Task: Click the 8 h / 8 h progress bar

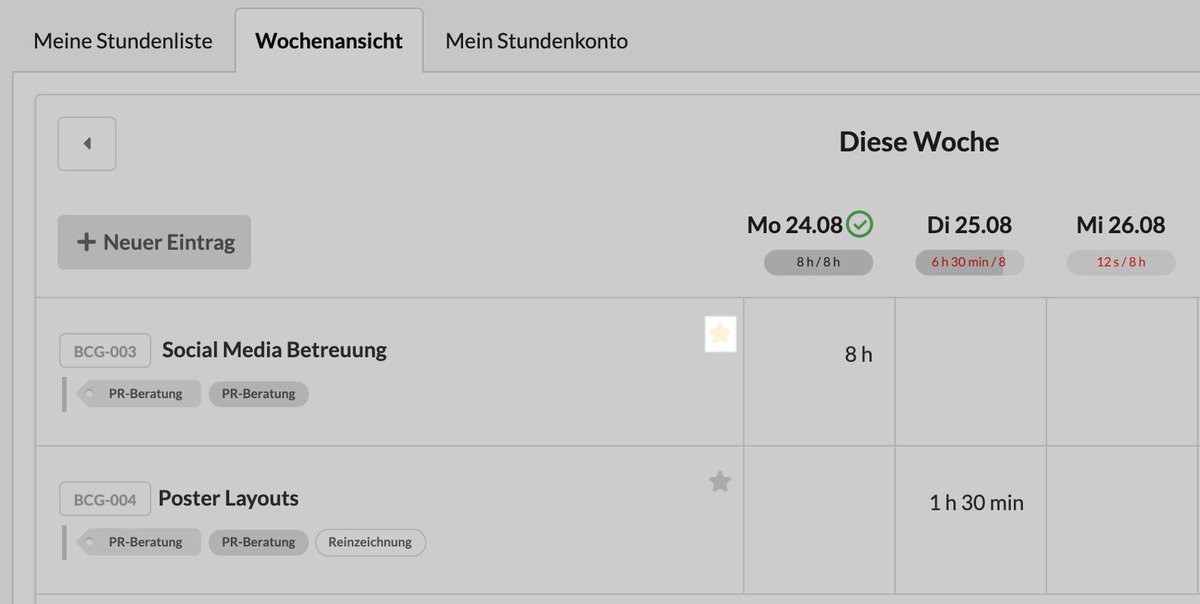Action: pos(819,263)
